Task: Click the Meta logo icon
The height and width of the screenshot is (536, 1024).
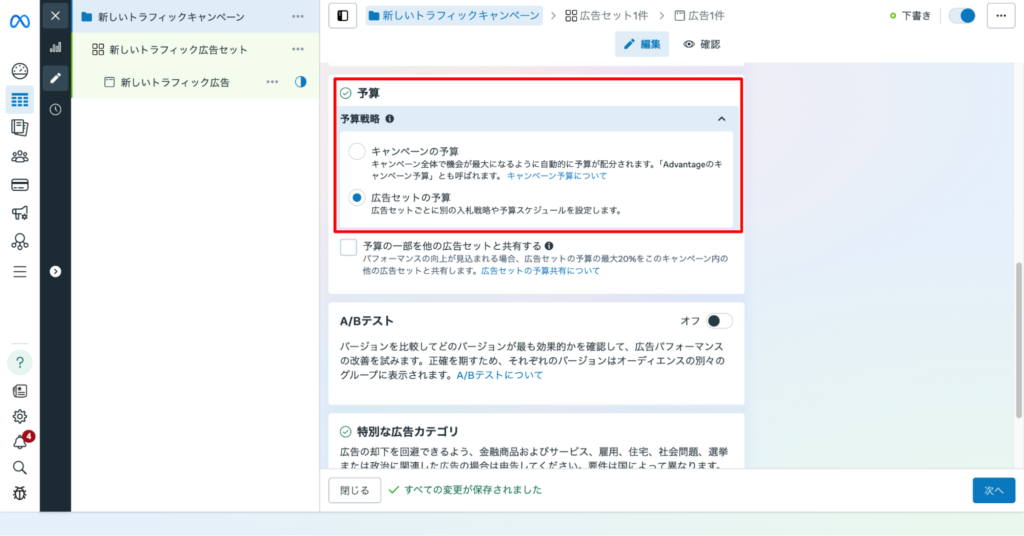Action: [19, 20]
